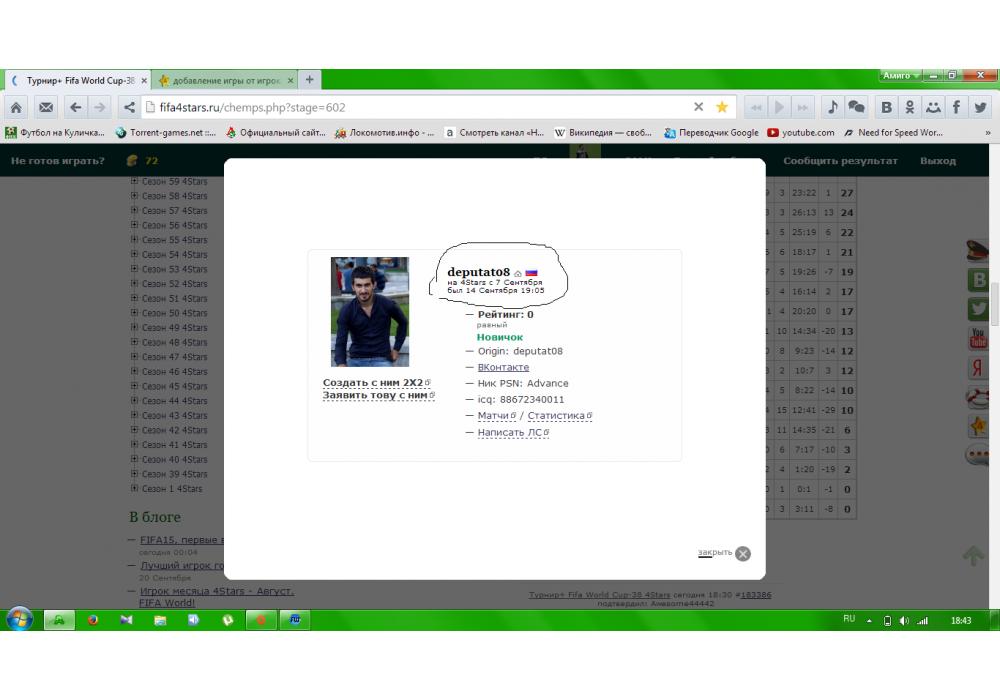The width and height of the screenshot is (1000, 700).
Task: Open a new browser tab
Action: point(309,80)
